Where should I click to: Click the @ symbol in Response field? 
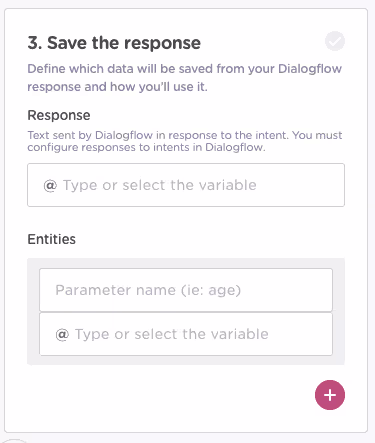(x=50, y=185)
